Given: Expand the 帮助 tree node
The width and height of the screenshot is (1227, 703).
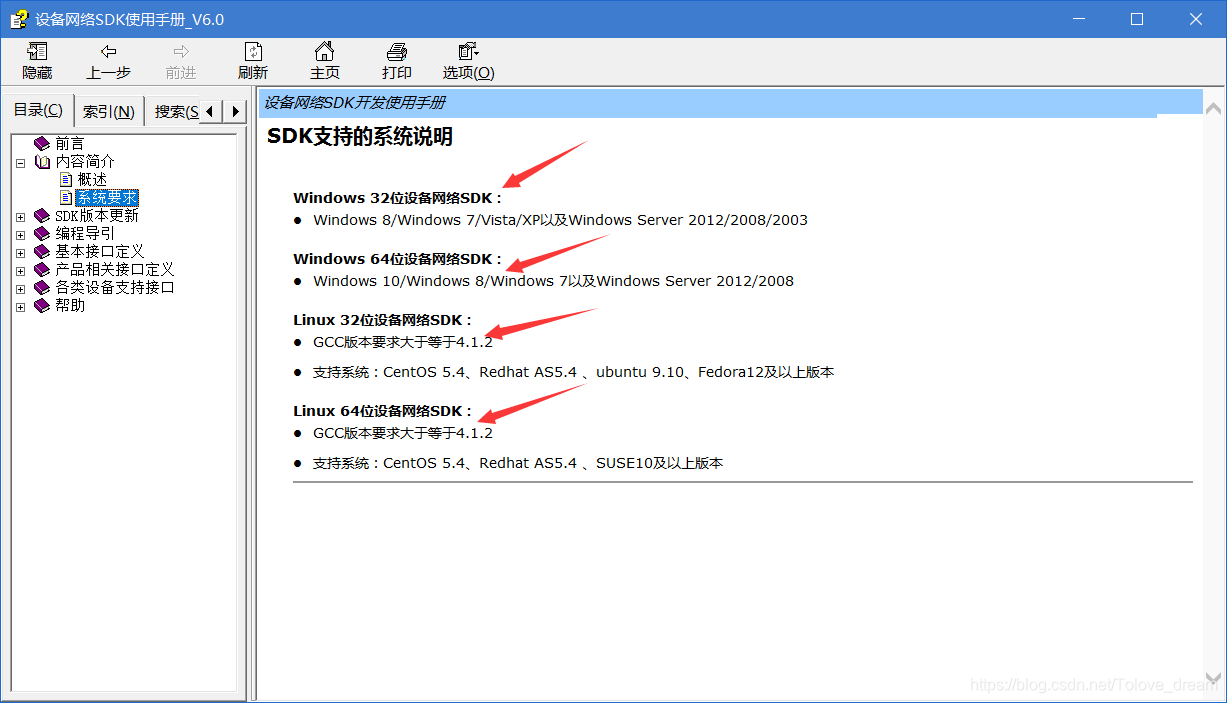Looking at the screenshot, I should (20, 306).
